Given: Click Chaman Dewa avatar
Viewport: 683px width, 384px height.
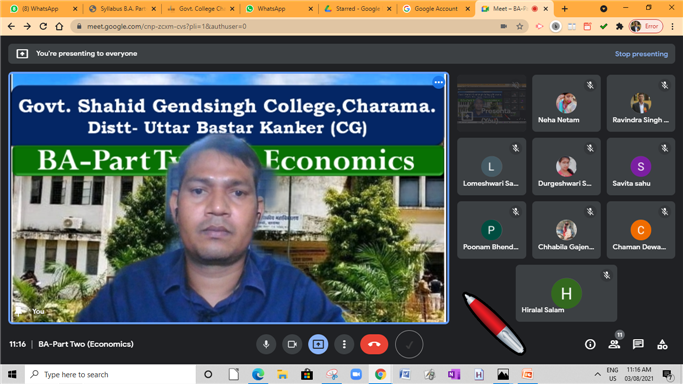Looking at the screenshot, I should click(641, 230).
